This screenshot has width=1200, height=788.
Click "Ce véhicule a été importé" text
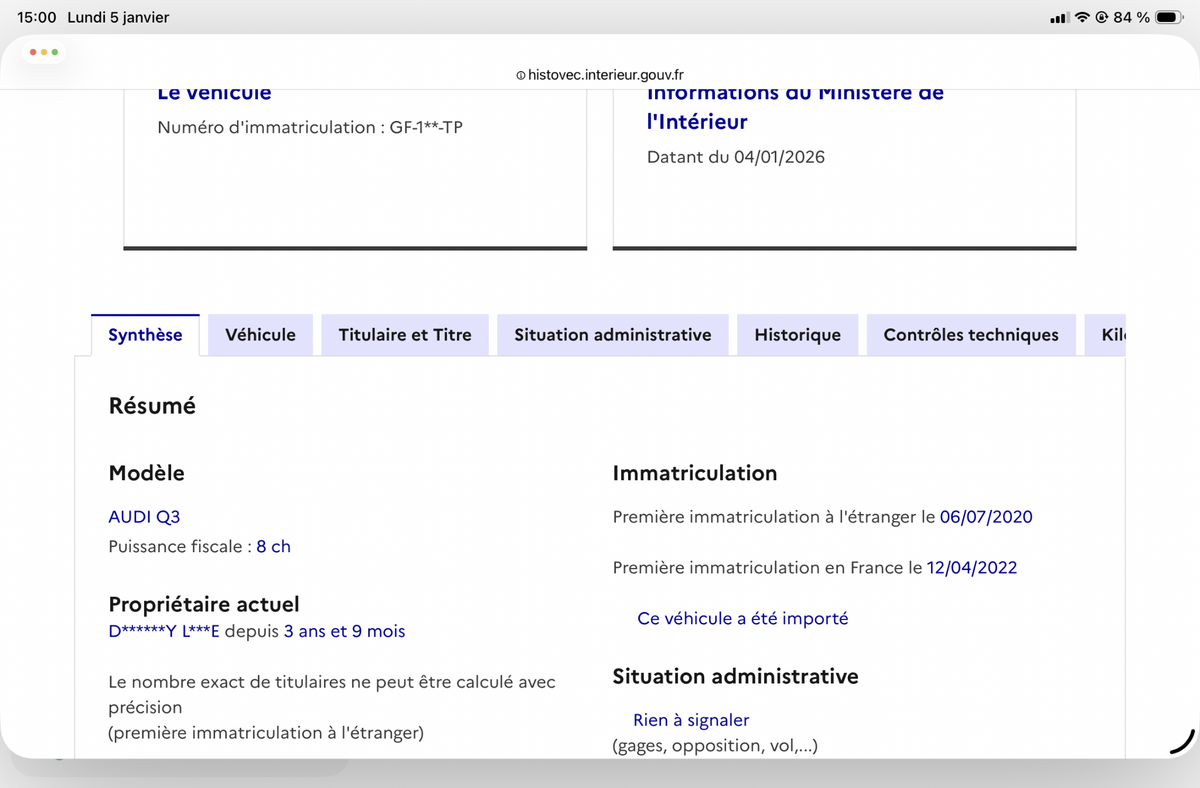pos(742,618)
